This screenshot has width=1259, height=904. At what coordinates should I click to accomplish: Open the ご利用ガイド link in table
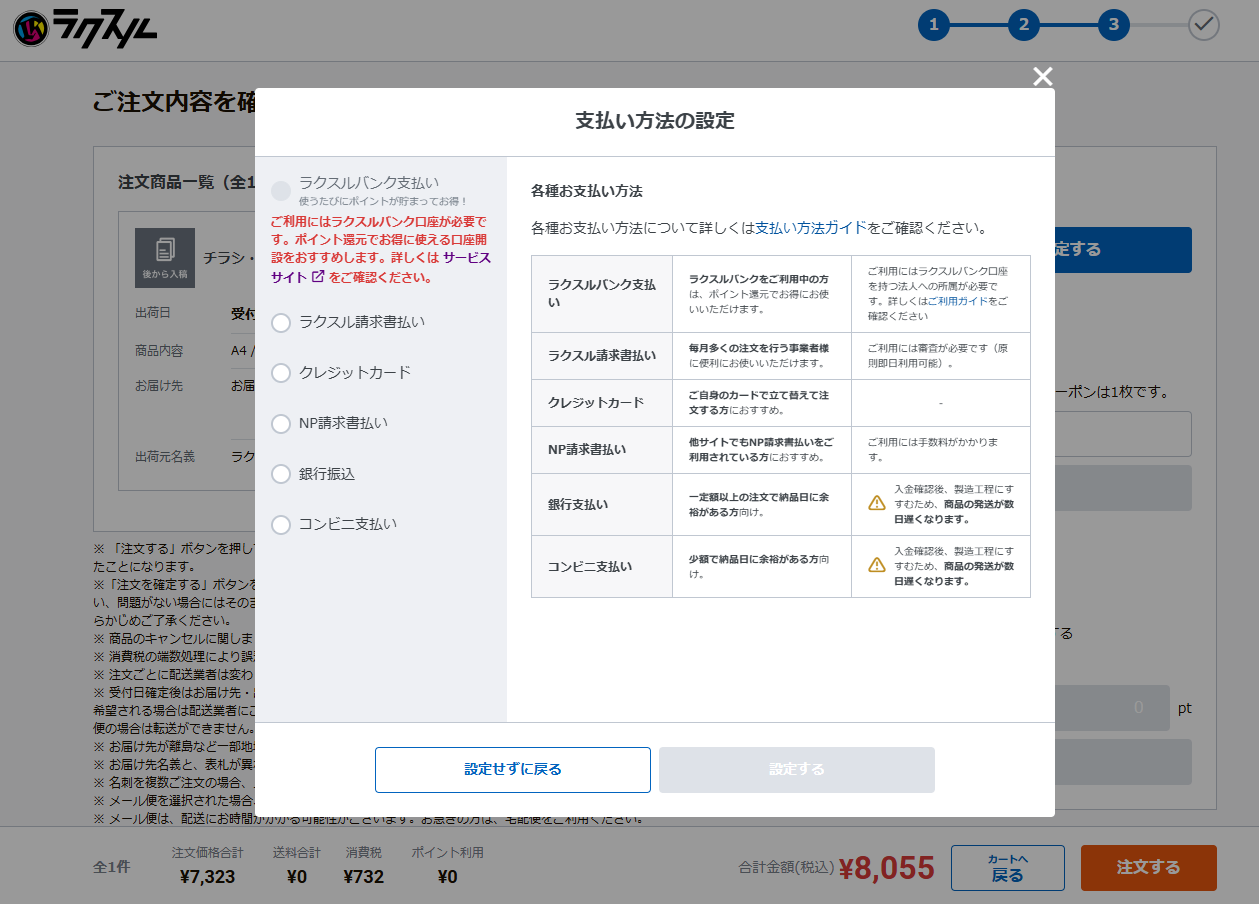958,301
